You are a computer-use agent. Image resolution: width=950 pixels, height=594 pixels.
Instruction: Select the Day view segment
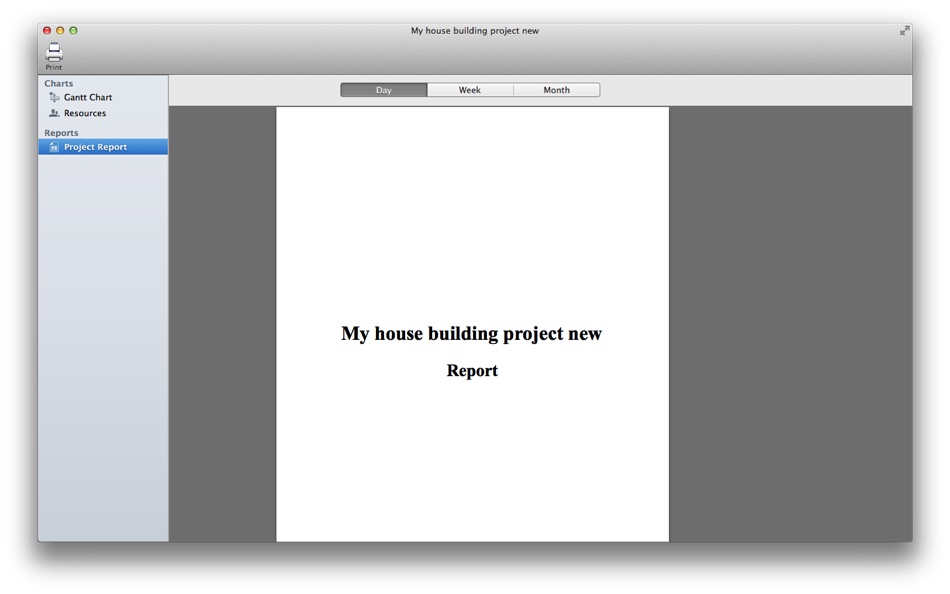pos(384,90)
